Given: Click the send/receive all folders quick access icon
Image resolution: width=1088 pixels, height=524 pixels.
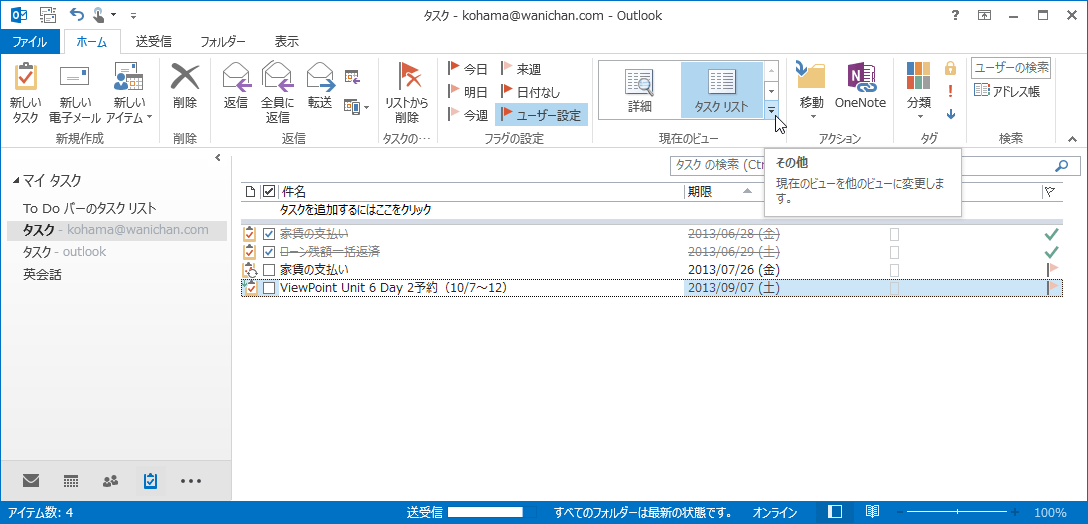Looking at the screenshot, I should click(47, 14).
